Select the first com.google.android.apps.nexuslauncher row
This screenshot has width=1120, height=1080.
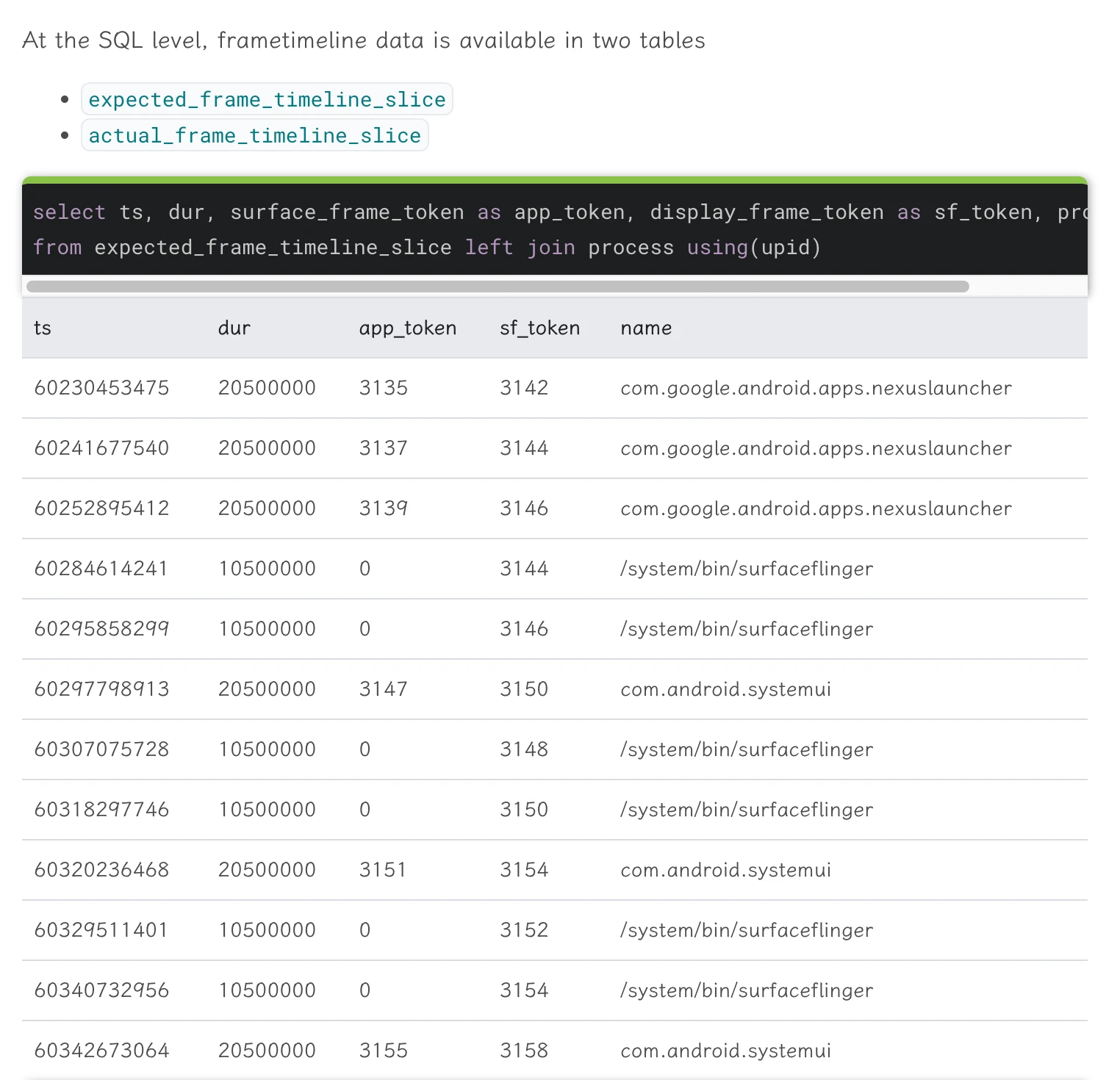pyautogui.click(x=816, y=388)
